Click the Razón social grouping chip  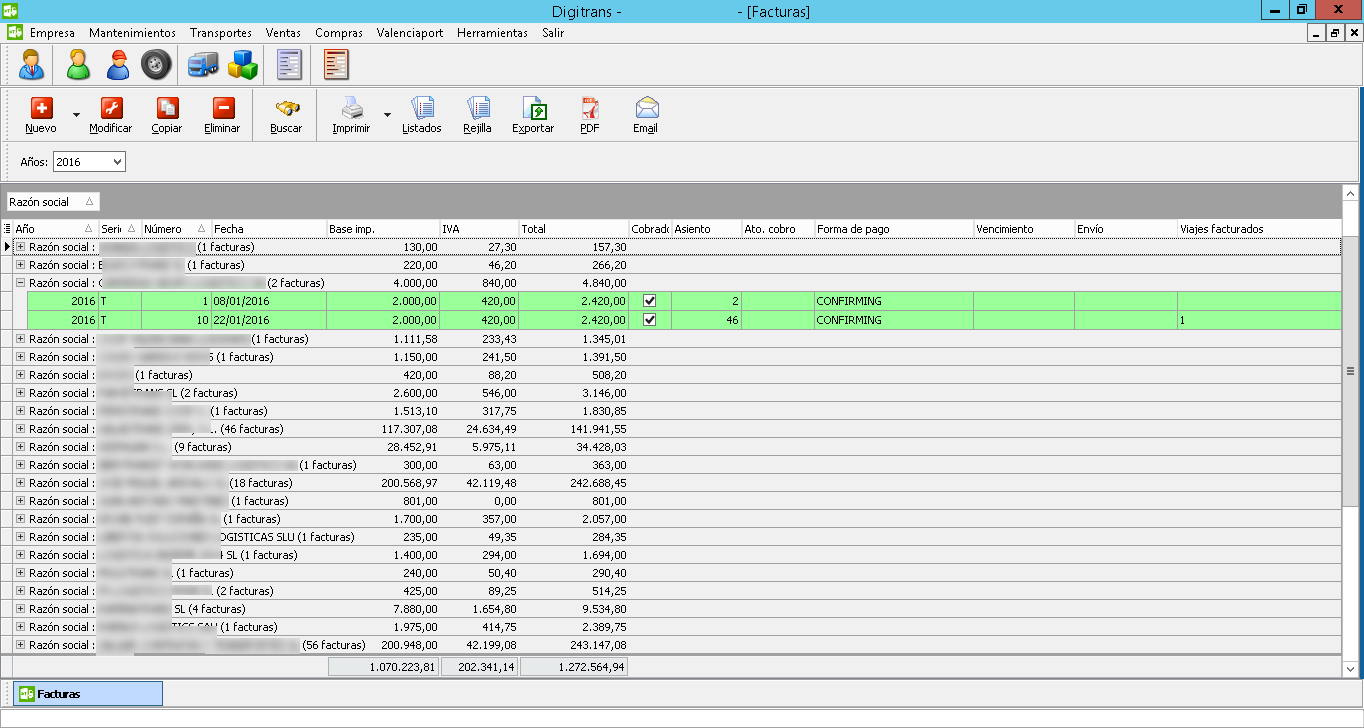point(53,202)
